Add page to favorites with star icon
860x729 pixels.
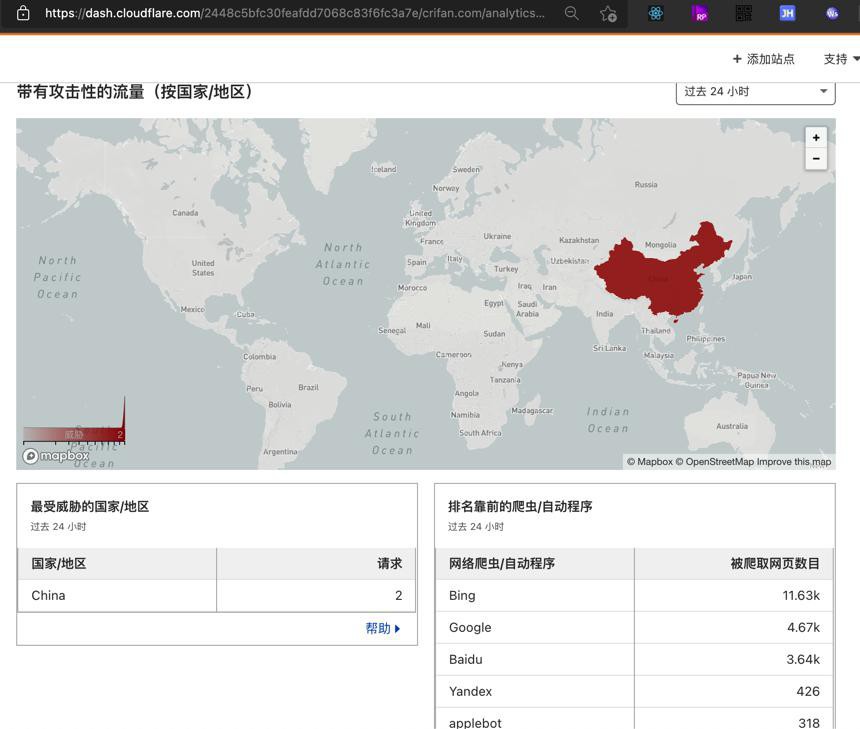point(608,13)
